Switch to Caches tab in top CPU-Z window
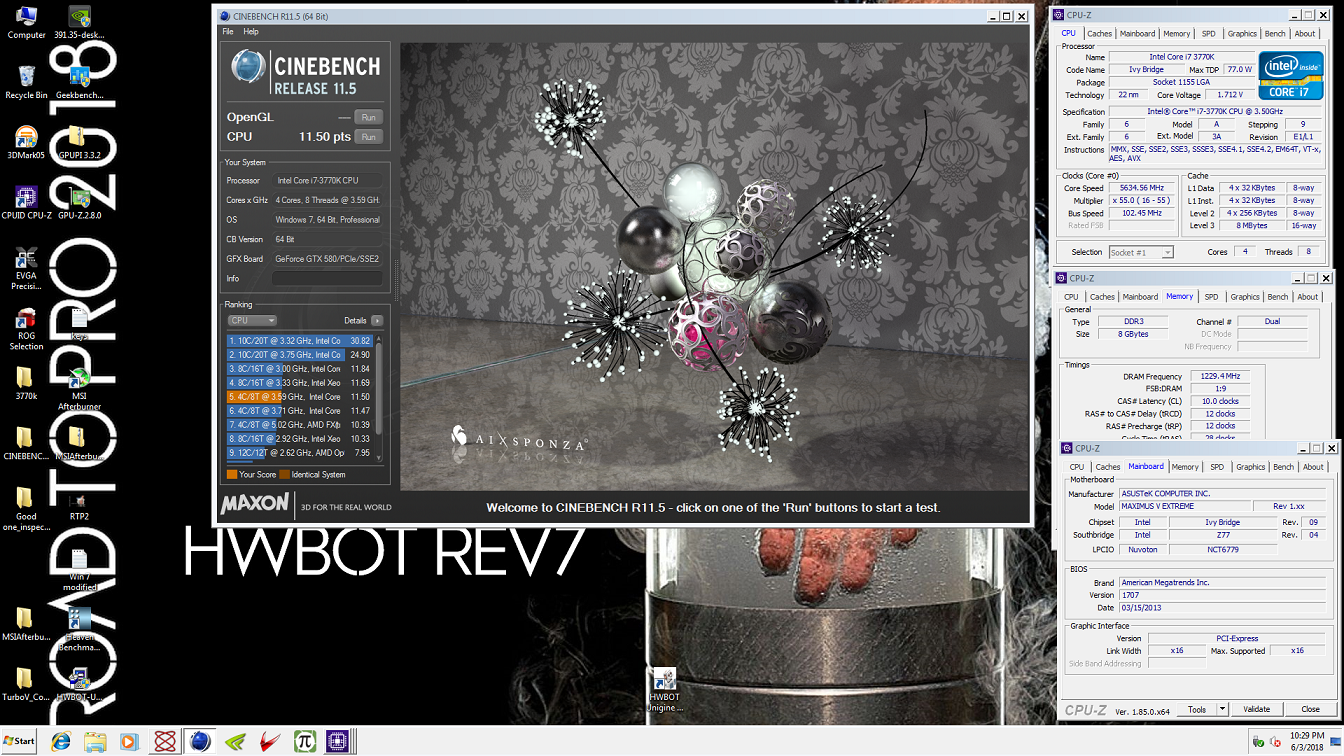 pyautogui.click(x=1100, y=34)
